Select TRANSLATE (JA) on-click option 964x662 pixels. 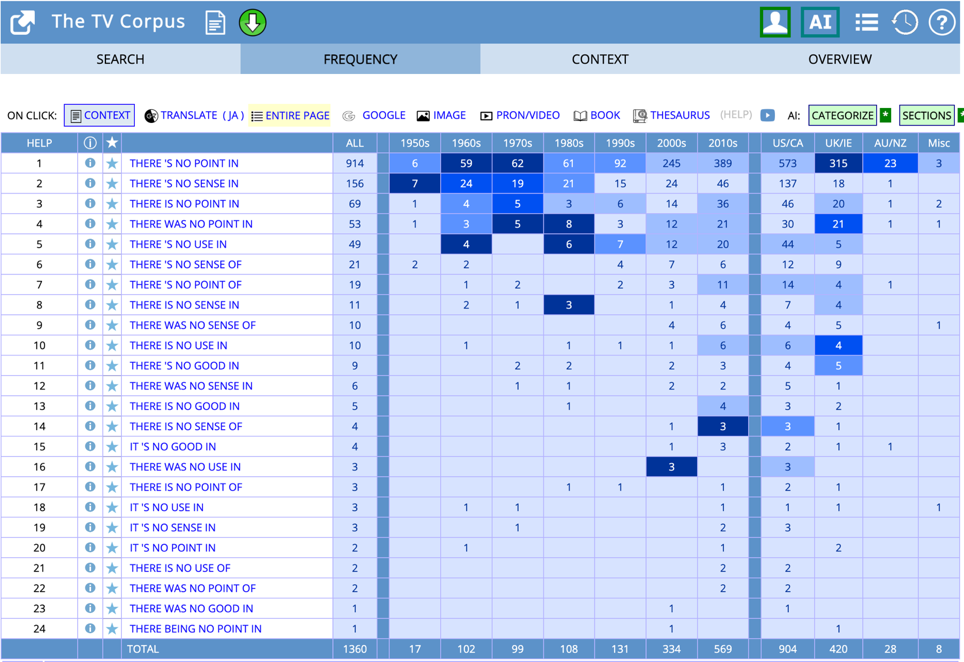194,116
